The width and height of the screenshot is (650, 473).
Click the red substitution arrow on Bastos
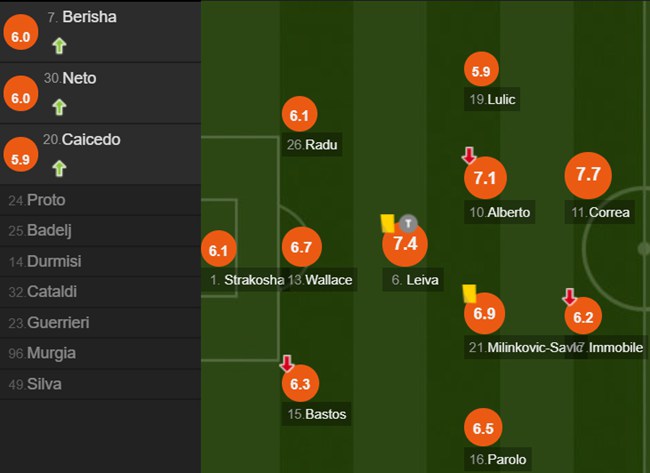pyautogui.click(x=287, y=363)
